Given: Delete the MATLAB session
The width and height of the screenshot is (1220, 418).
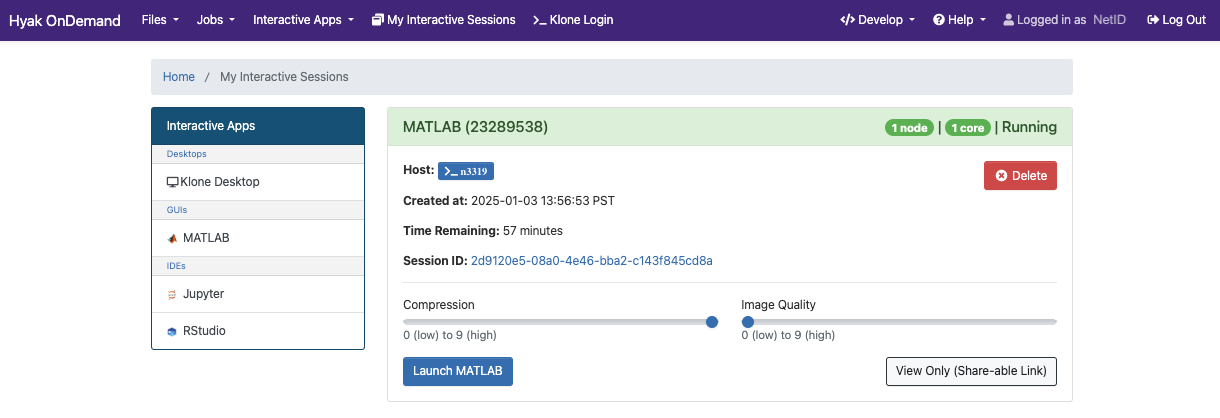Looking at the screenshot, I should click(1020, 175).
